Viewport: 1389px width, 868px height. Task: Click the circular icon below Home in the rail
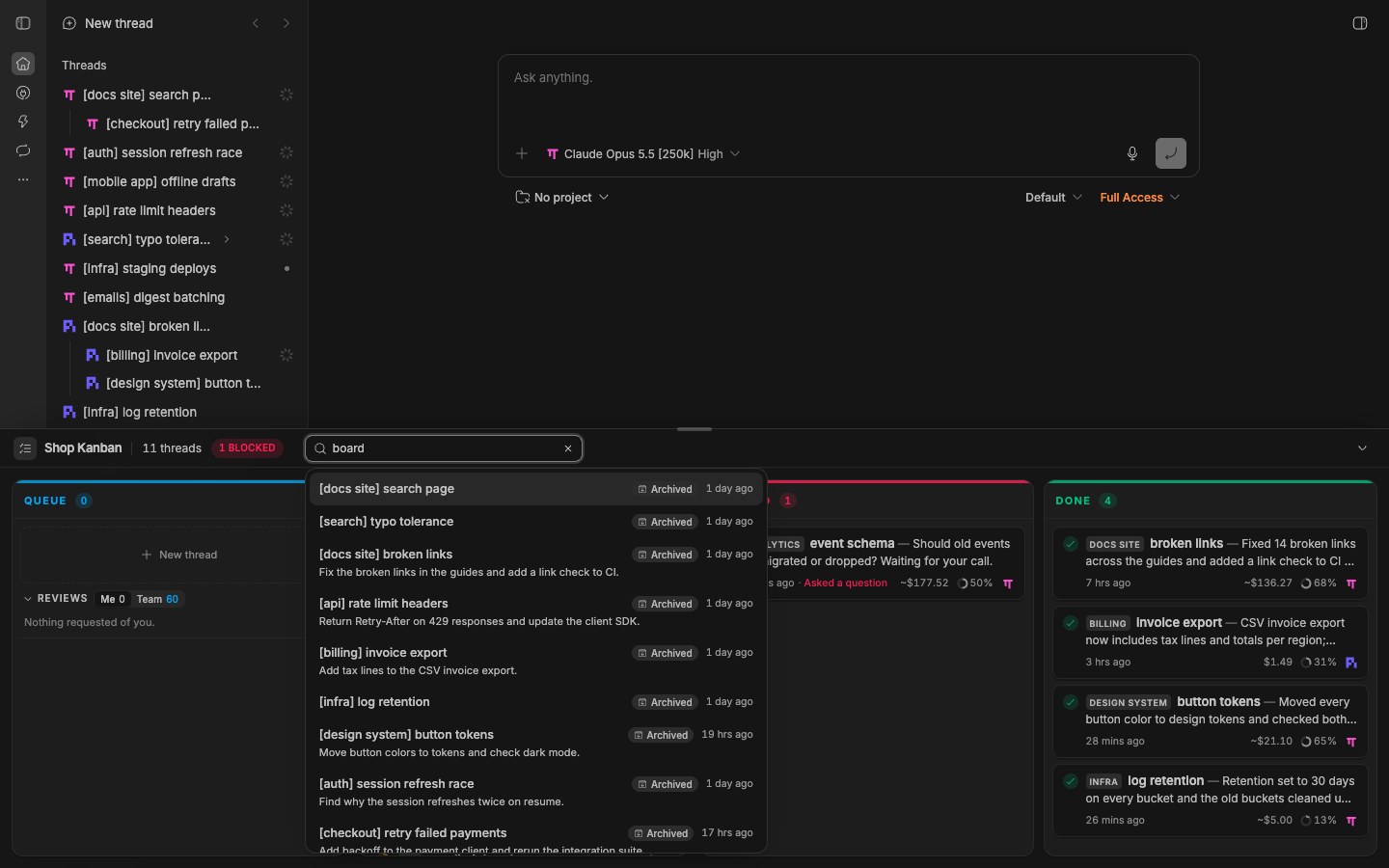(x=23, y=93)
